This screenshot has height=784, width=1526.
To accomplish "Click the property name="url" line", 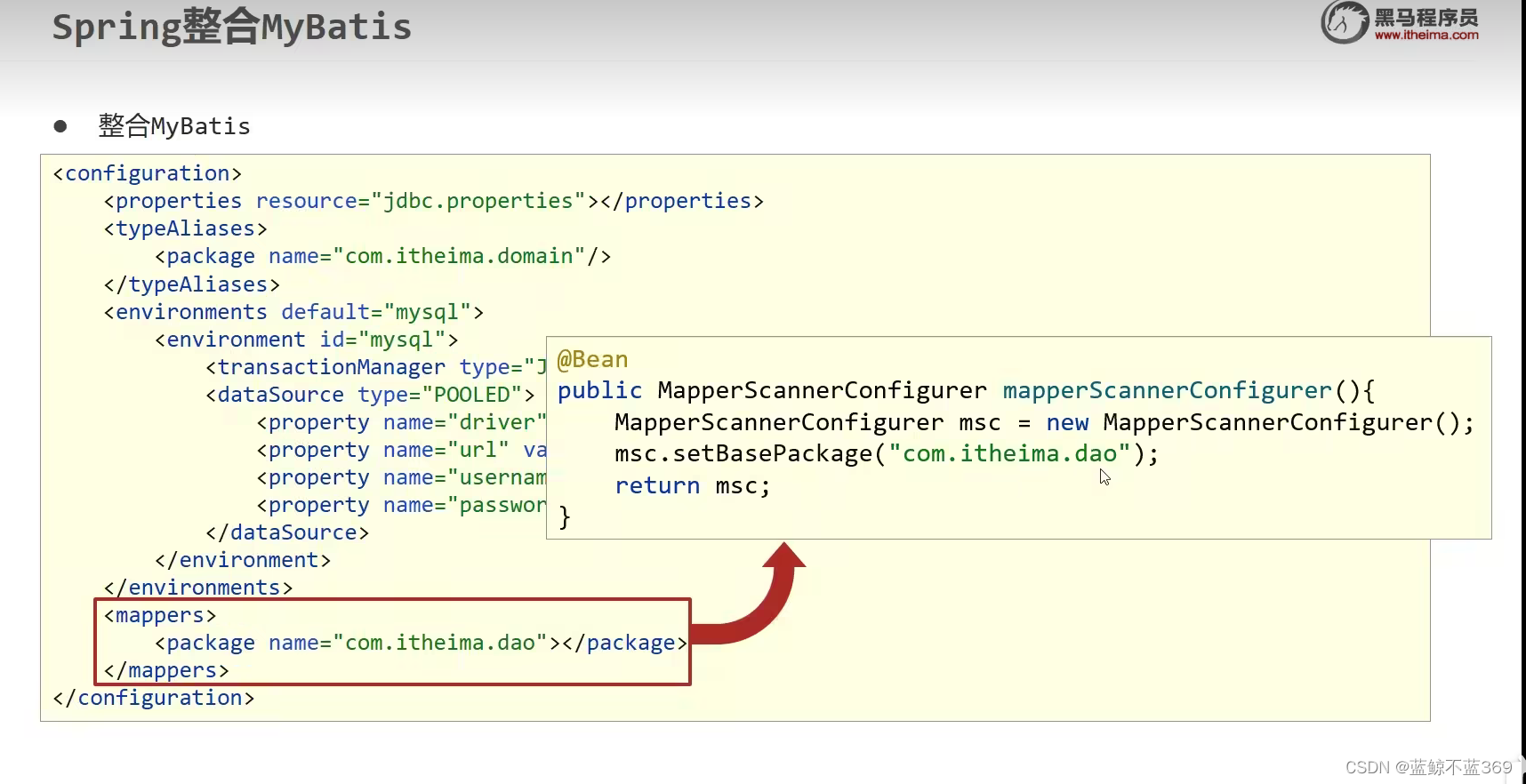I will coord(402,450).
